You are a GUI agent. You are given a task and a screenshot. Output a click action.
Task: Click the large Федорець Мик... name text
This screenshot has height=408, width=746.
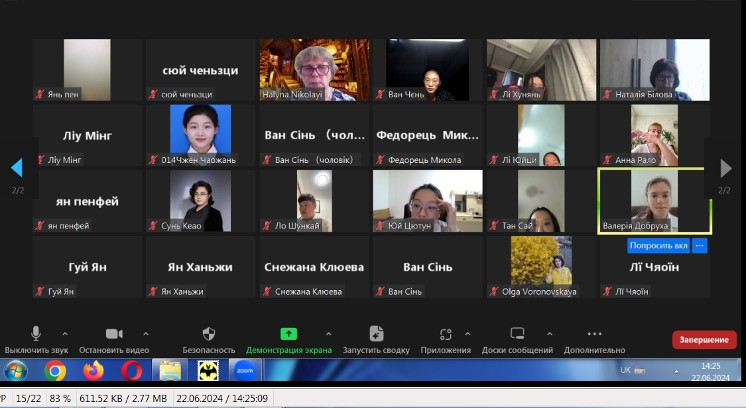[x=428, y=136]
